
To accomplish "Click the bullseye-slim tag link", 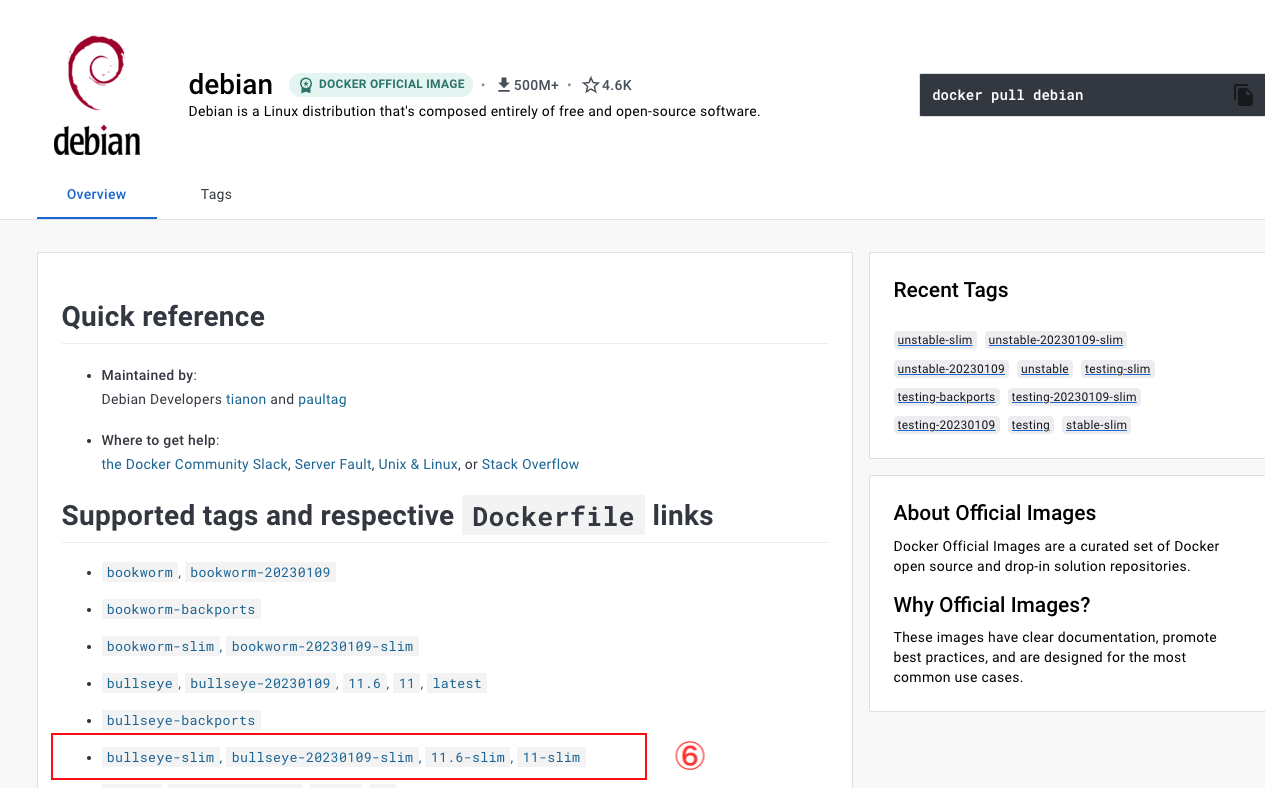I will (x=161, y=757).
